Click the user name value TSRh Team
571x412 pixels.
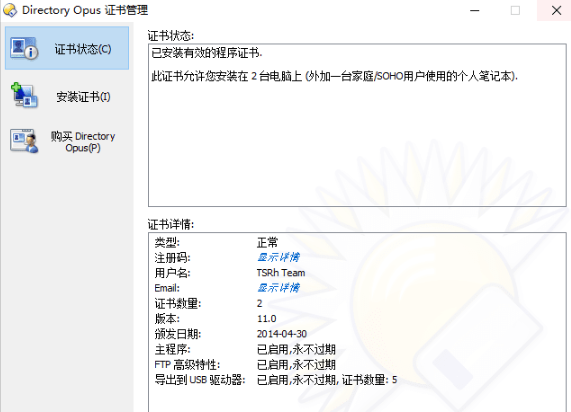281,273
